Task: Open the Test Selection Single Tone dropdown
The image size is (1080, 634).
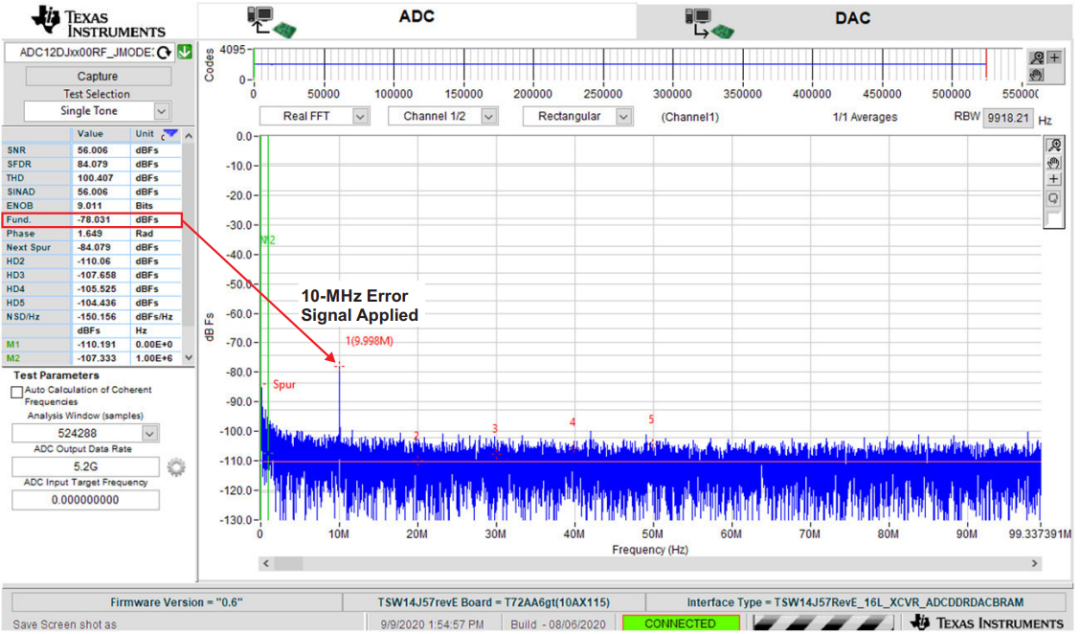Action: point(161,111)
